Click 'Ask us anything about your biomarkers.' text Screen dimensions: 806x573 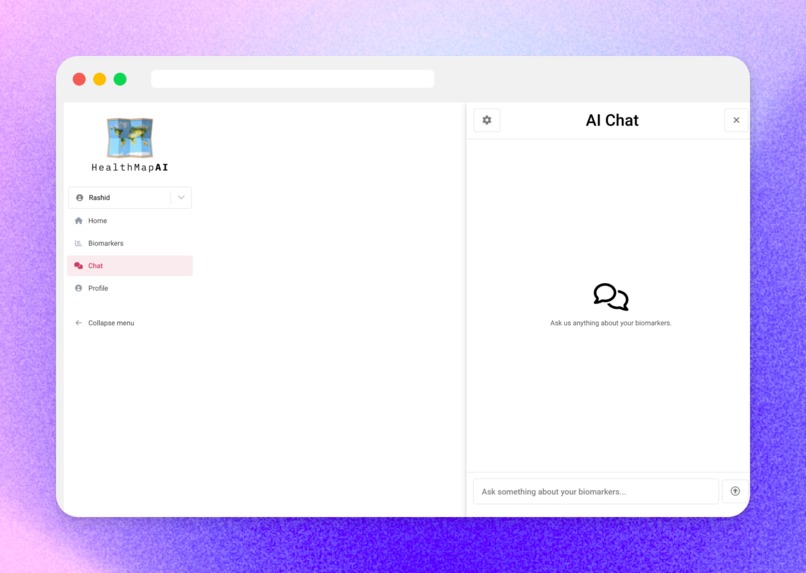pos(611,323)
